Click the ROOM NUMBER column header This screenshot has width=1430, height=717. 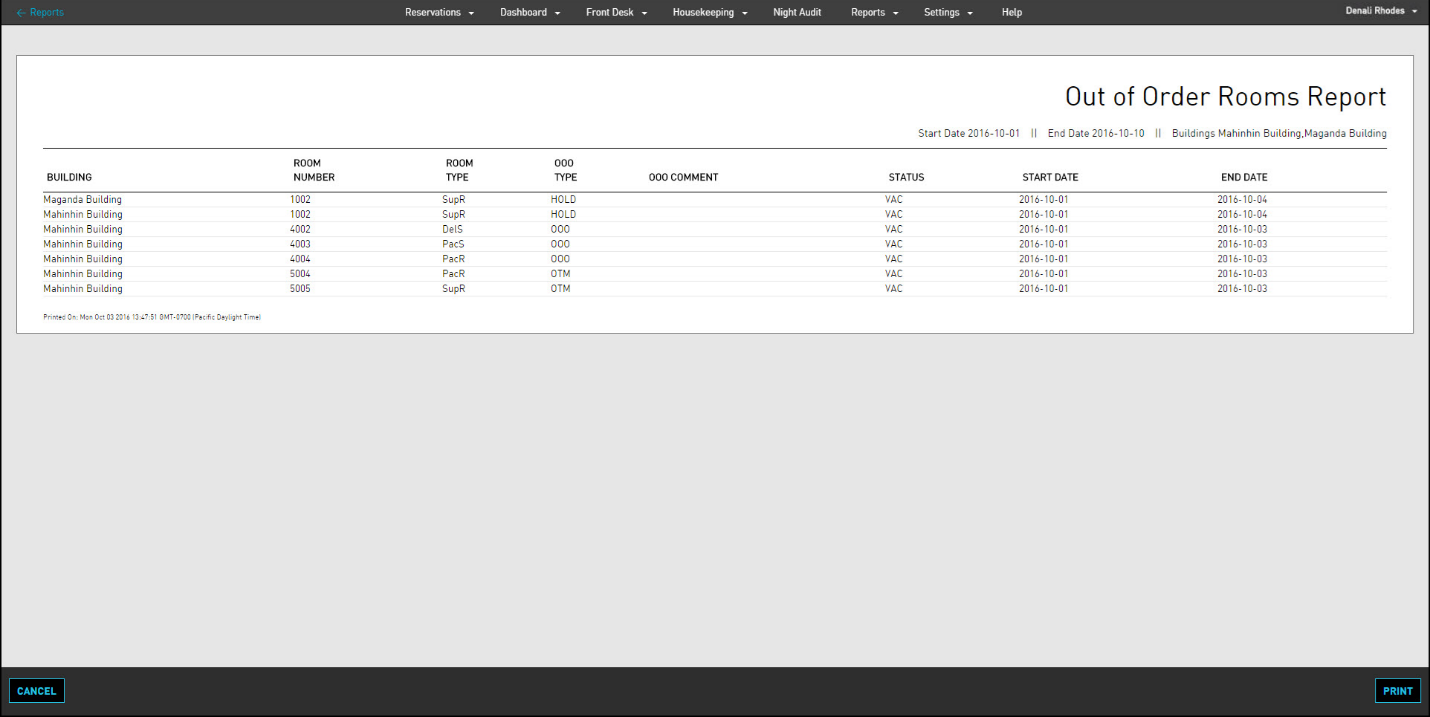[313, 170]
